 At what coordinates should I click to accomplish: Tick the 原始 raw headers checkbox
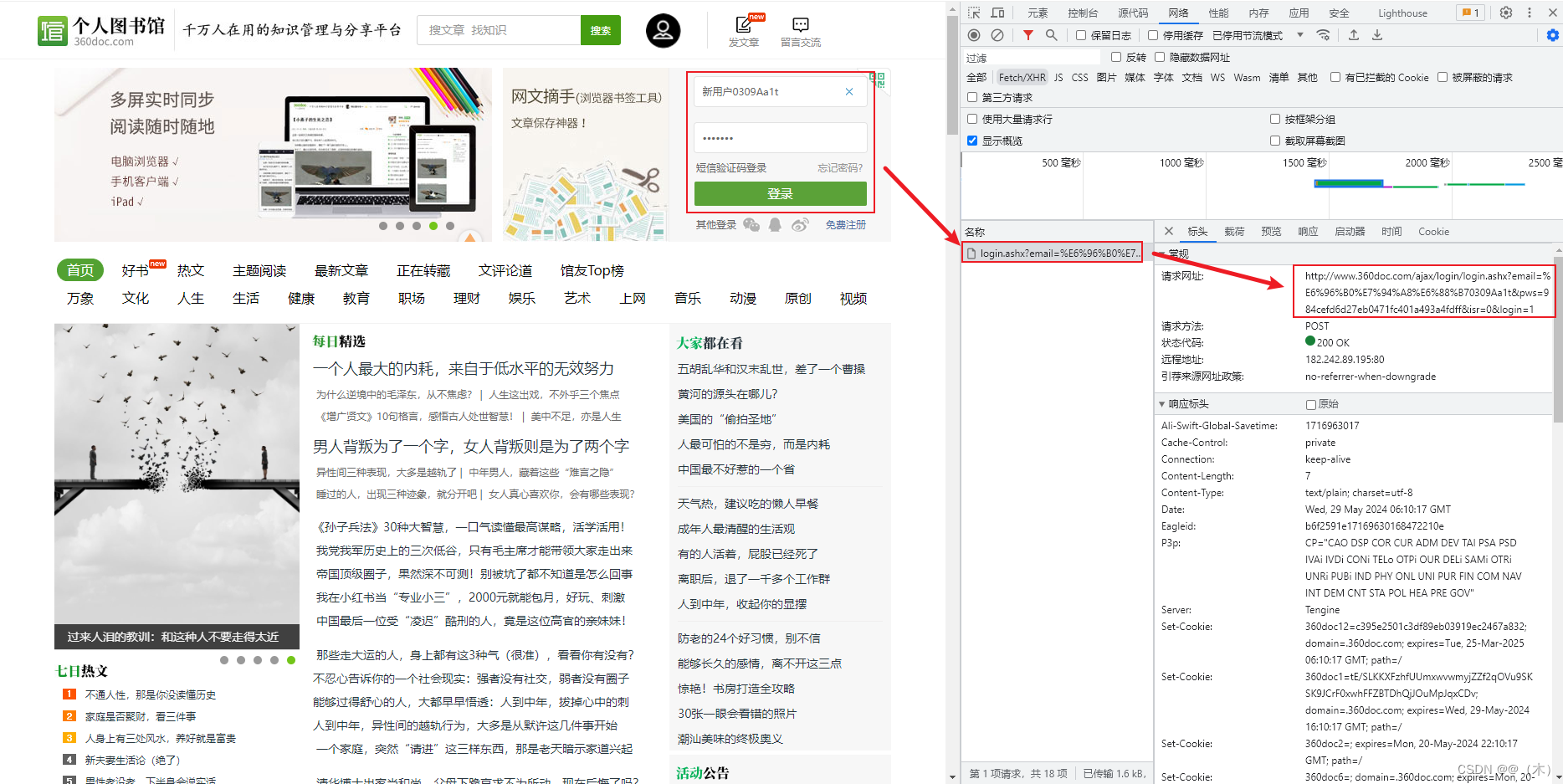(1311, 404)
